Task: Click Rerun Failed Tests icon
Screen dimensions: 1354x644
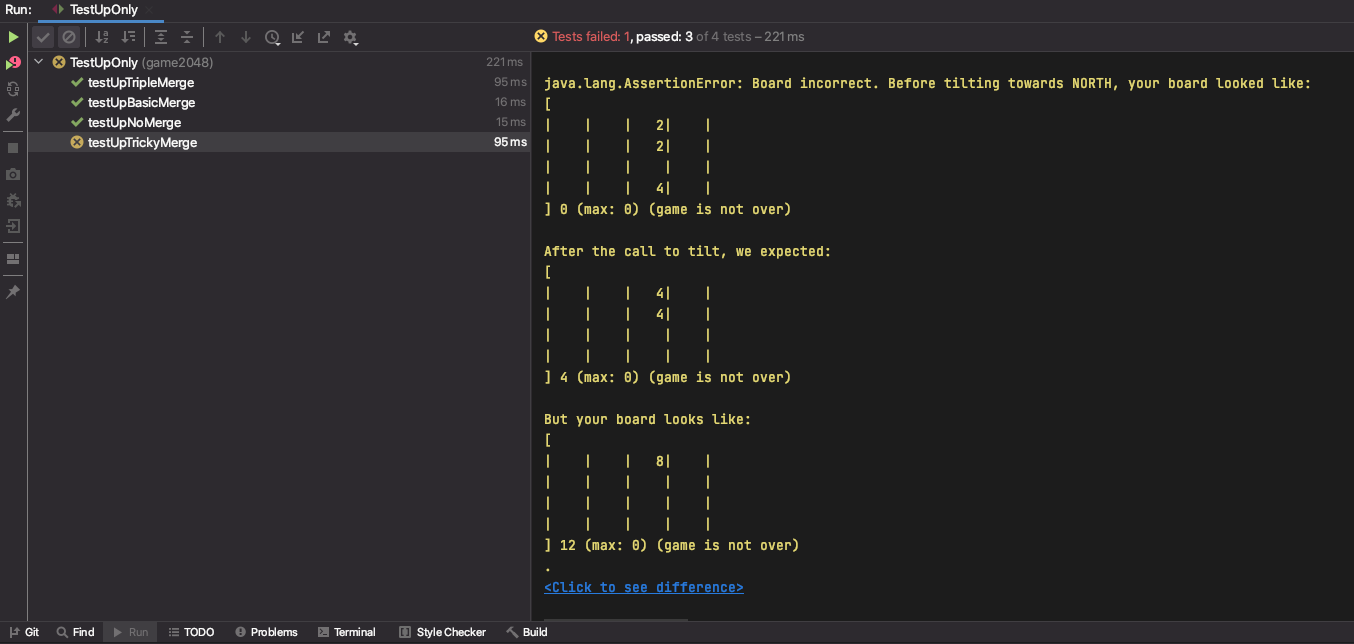Action: (x=13, y=63)
